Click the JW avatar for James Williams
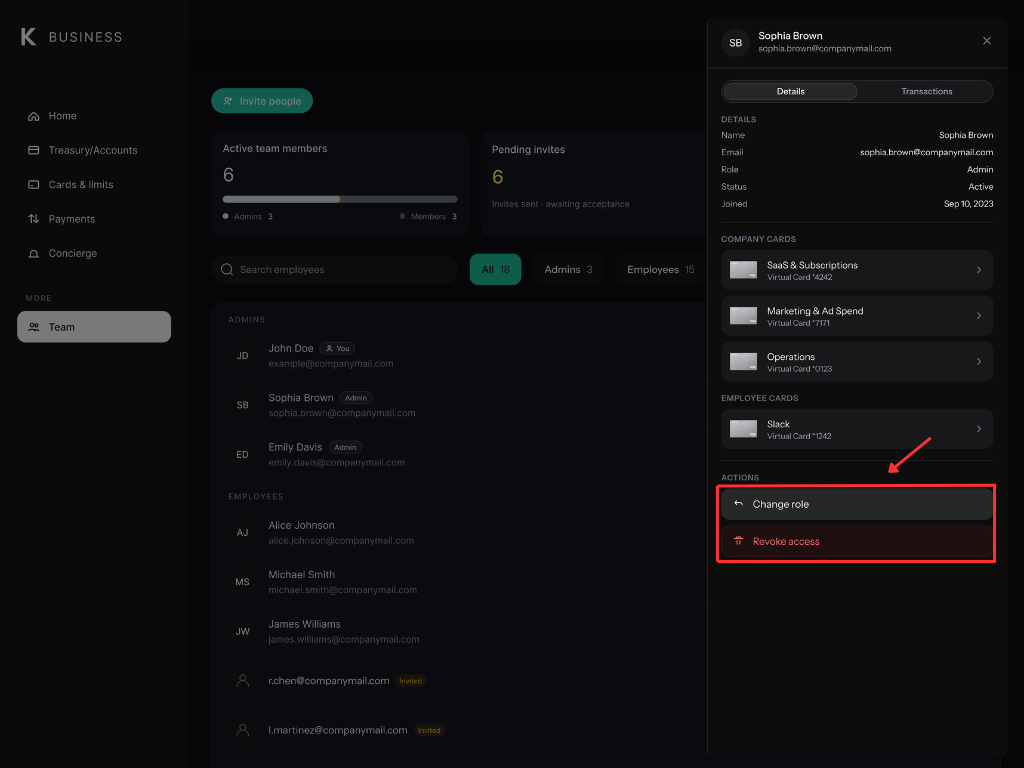The height and width of the screenshot is (768, 1024). (x=242, y=632)
